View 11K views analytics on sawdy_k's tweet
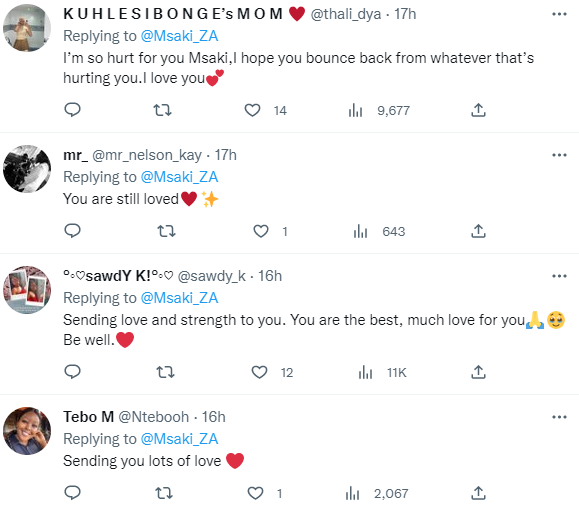 (x=383, y=373)
